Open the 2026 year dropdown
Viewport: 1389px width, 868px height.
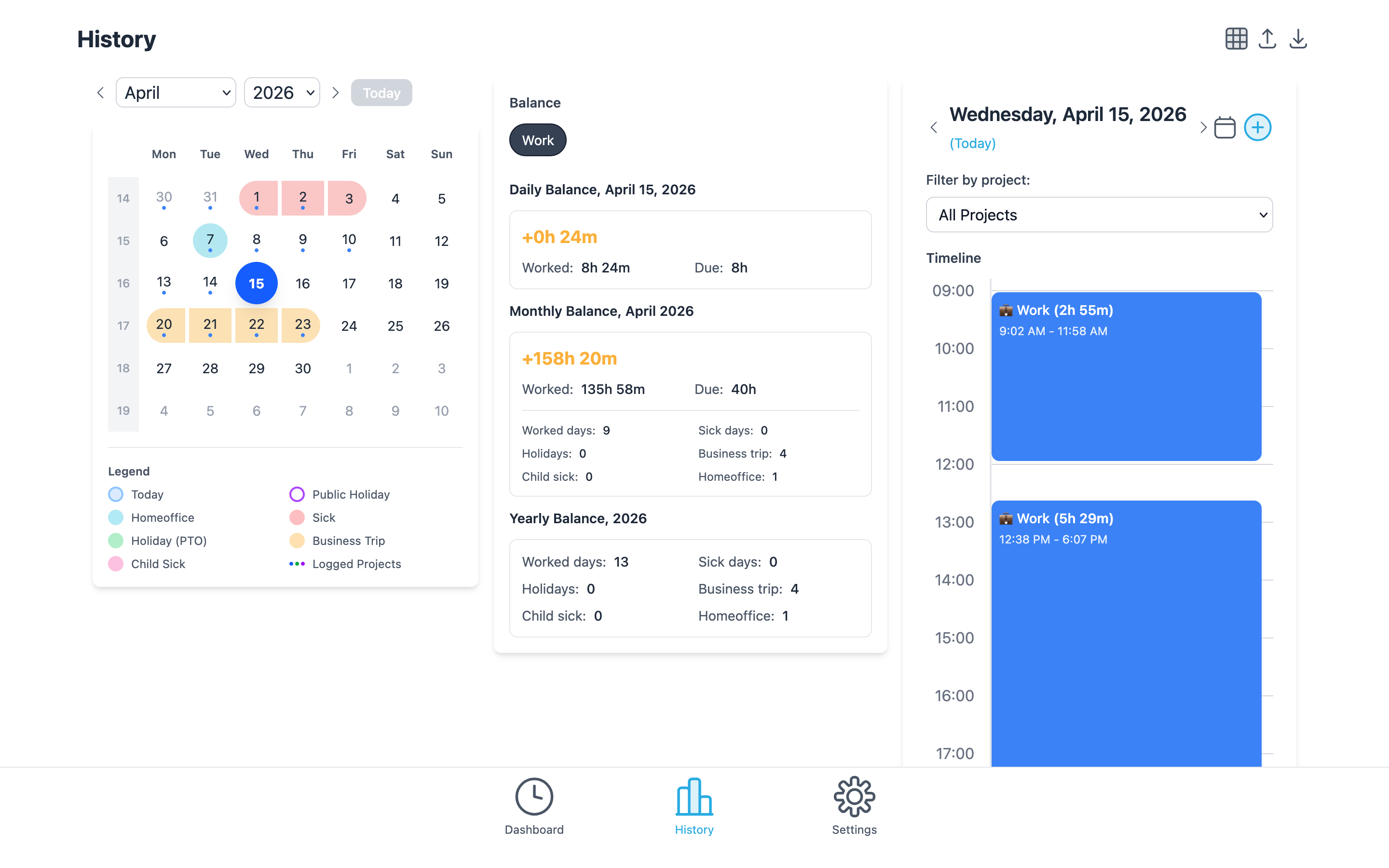click(x=282, y=93)
